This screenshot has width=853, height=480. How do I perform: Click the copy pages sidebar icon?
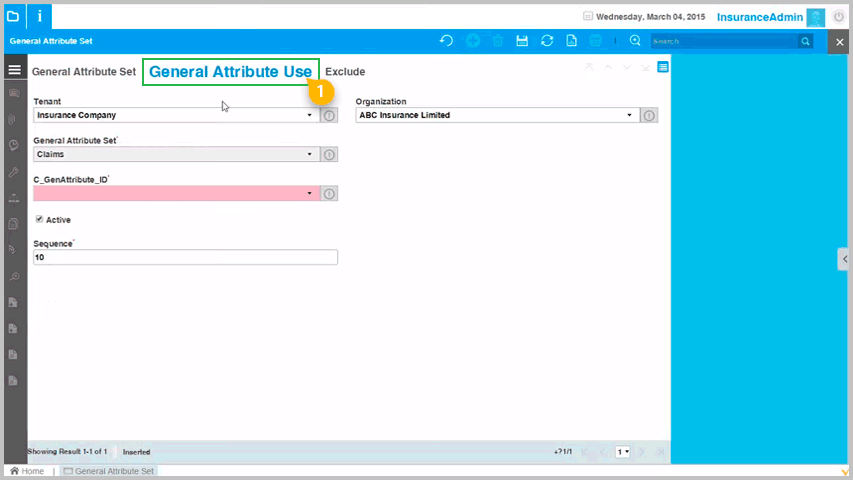[x=14, y=224]
